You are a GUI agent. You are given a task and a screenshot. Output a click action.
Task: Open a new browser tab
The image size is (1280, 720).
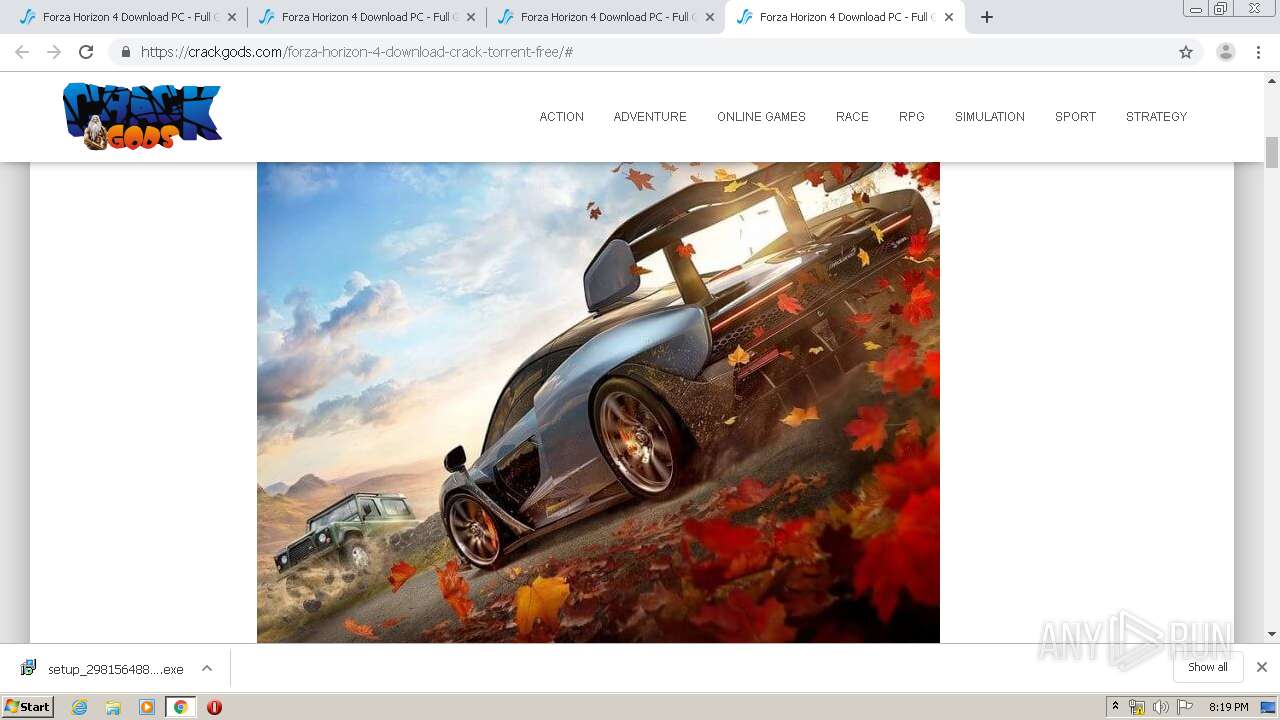point(987,17)
